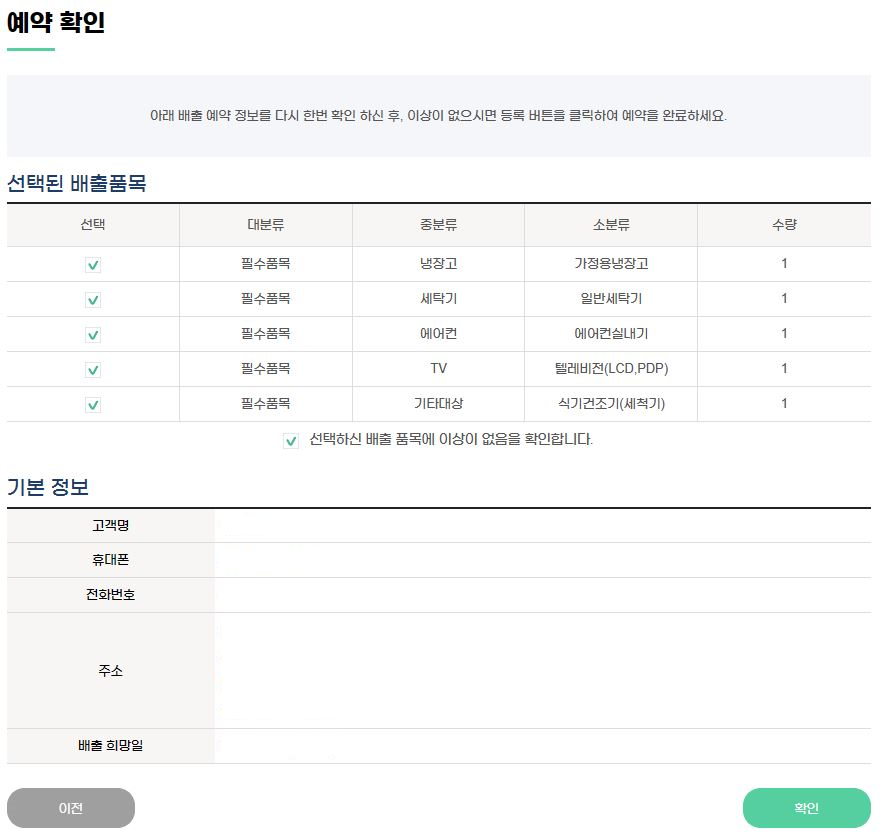Uncheck the 가정용냉장고 row checkbox
The width and height of the screenshot is (883, 839).
(x=93, y=265)
